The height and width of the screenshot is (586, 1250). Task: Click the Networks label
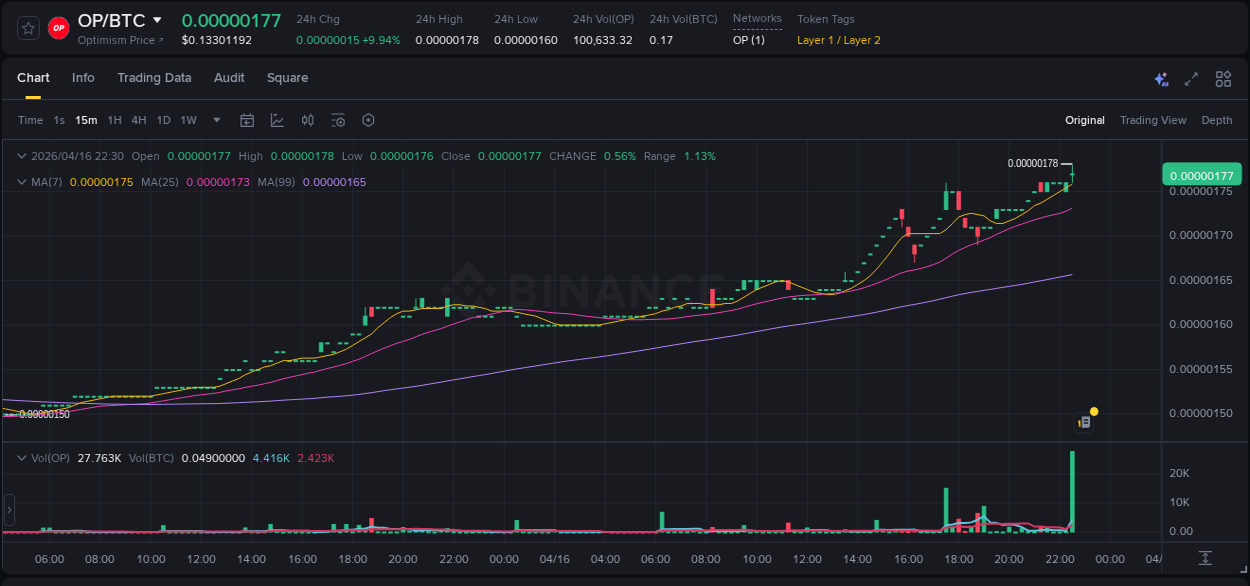pos(757,18)
